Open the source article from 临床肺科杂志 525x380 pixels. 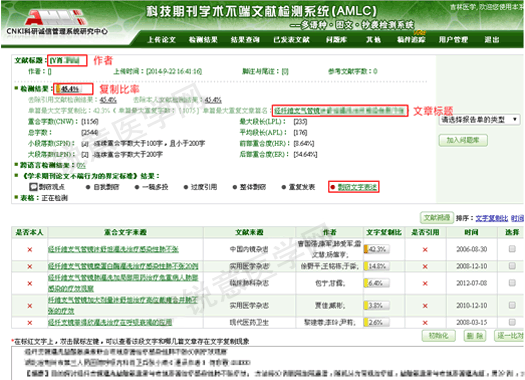(123, 283)
